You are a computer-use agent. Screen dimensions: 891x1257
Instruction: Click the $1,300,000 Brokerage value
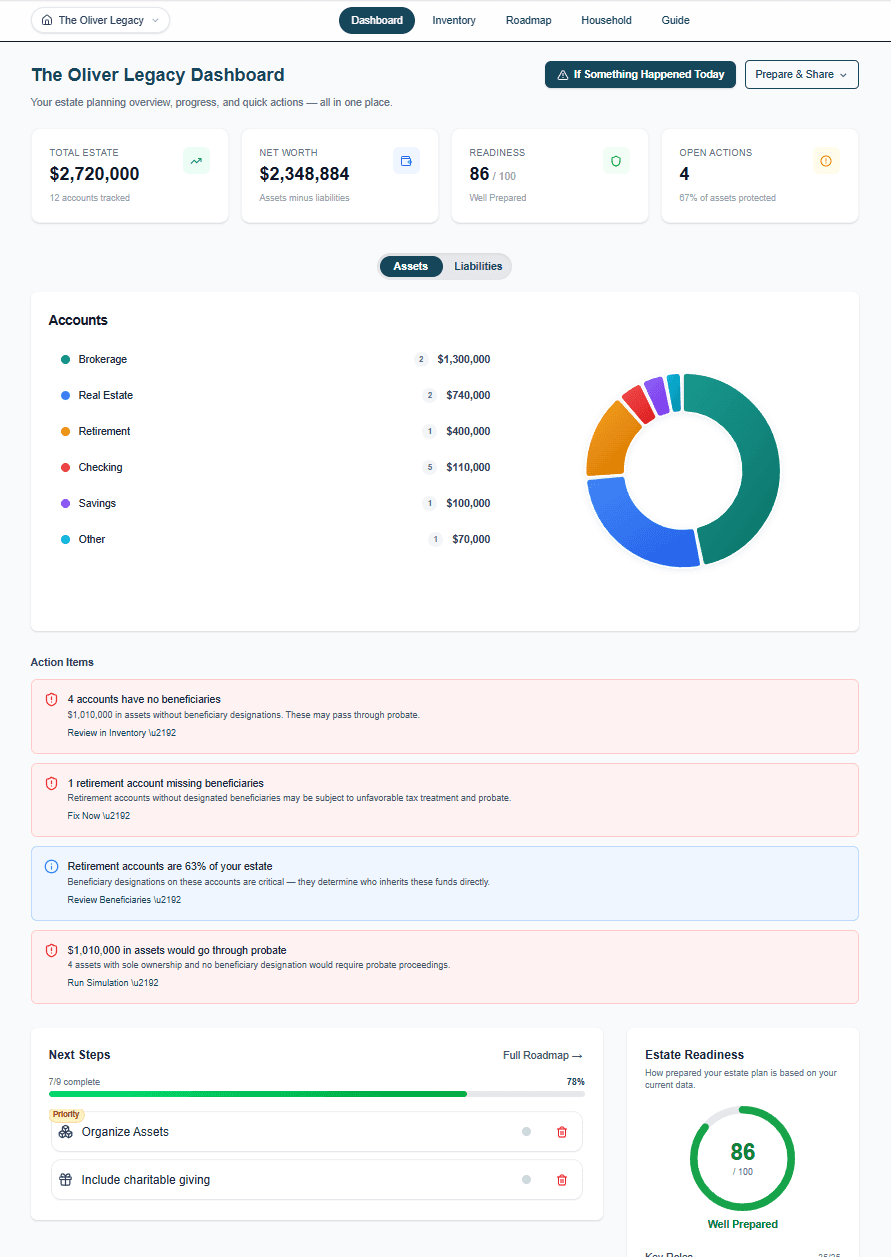pyautogui.click(x=464, y=359)
